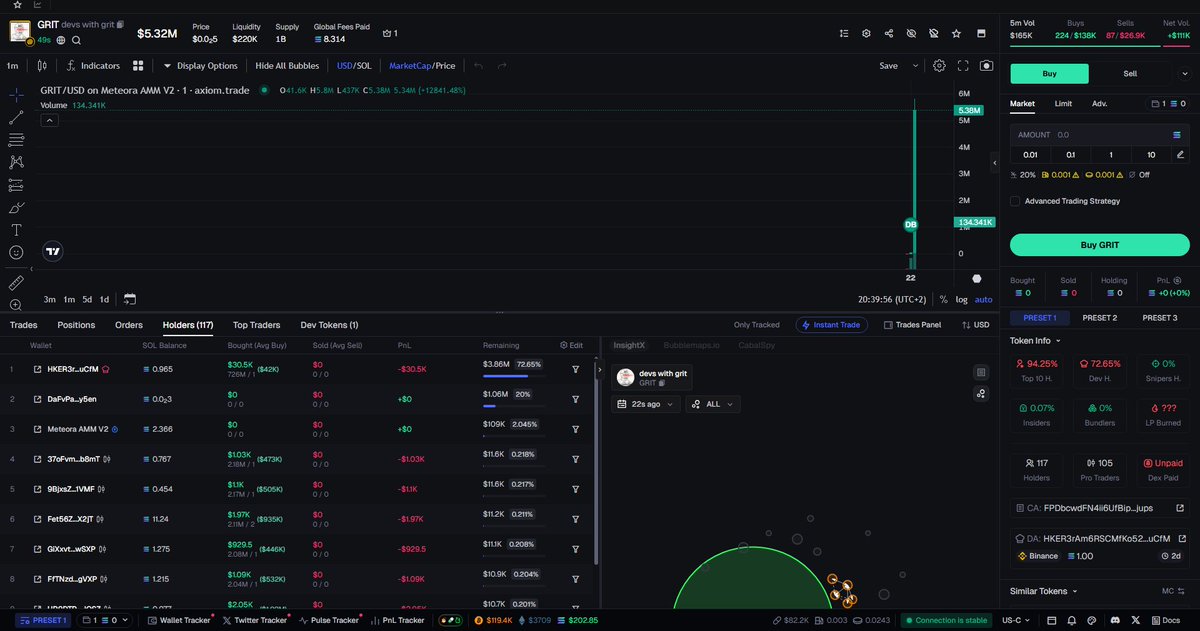This screenshot has height=631, width=1200.
Task: Select the ruler measure tool
Action: click(16, 283)
